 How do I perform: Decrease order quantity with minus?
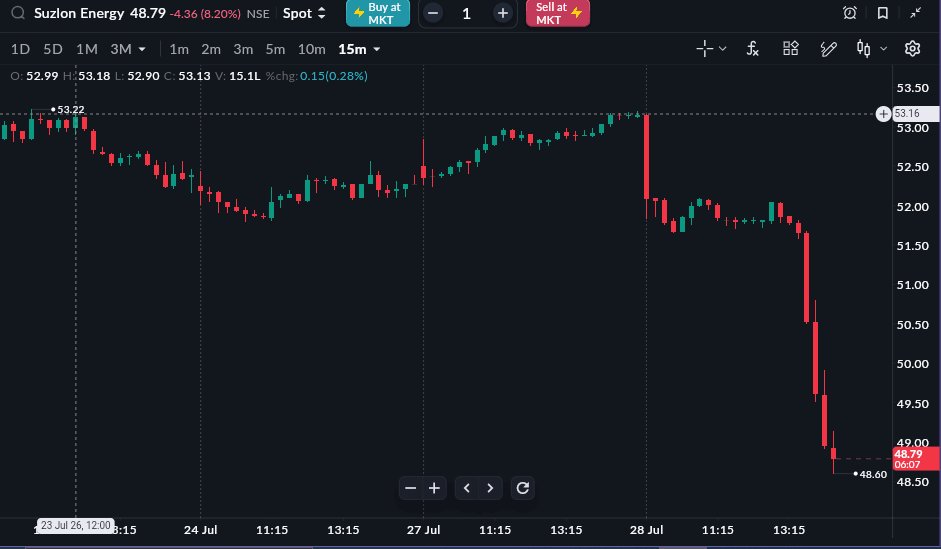click(433, 13)
